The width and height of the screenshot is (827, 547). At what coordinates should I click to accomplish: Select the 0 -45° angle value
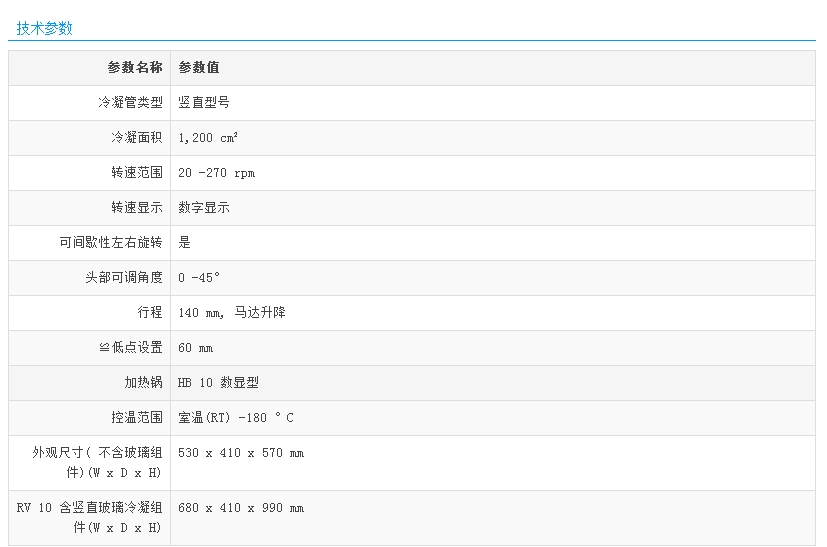(x=199, y=278)
